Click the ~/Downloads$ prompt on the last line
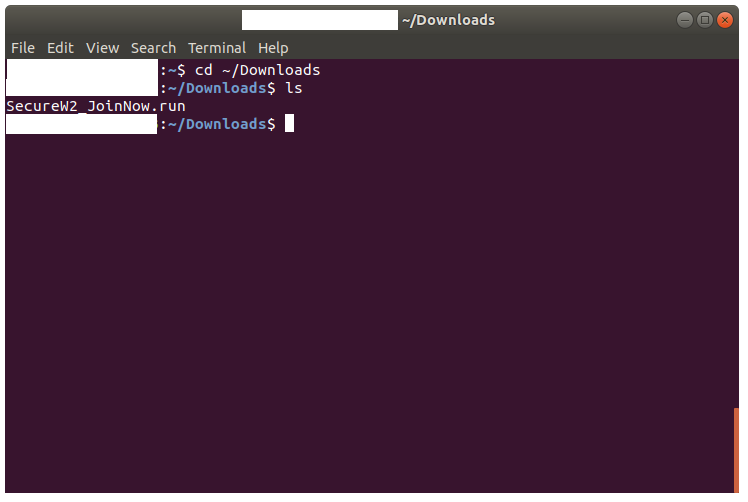 [x=222, y=124]
